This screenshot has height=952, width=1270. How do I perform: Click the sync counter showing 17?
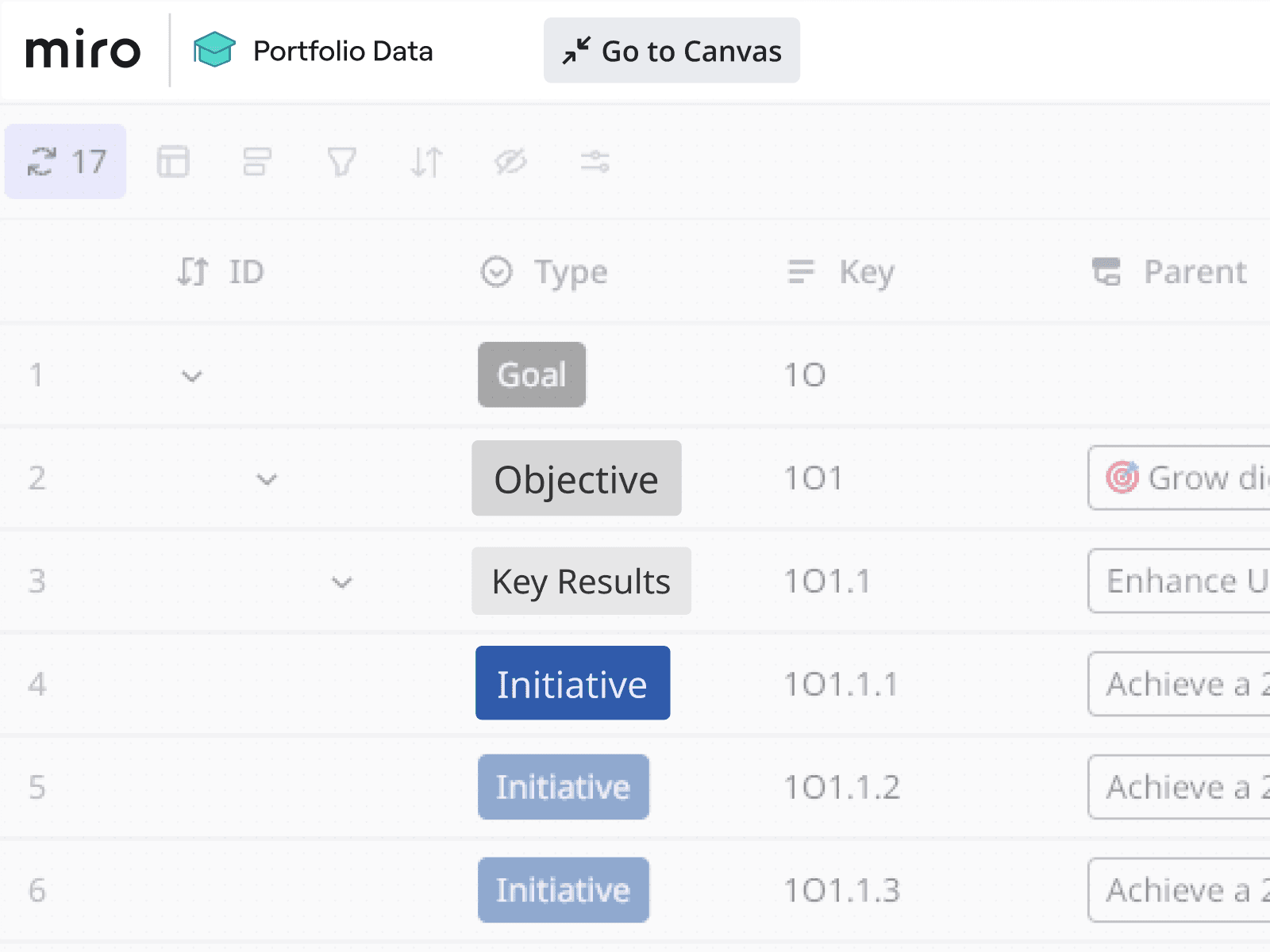click(x=66, y=162)
